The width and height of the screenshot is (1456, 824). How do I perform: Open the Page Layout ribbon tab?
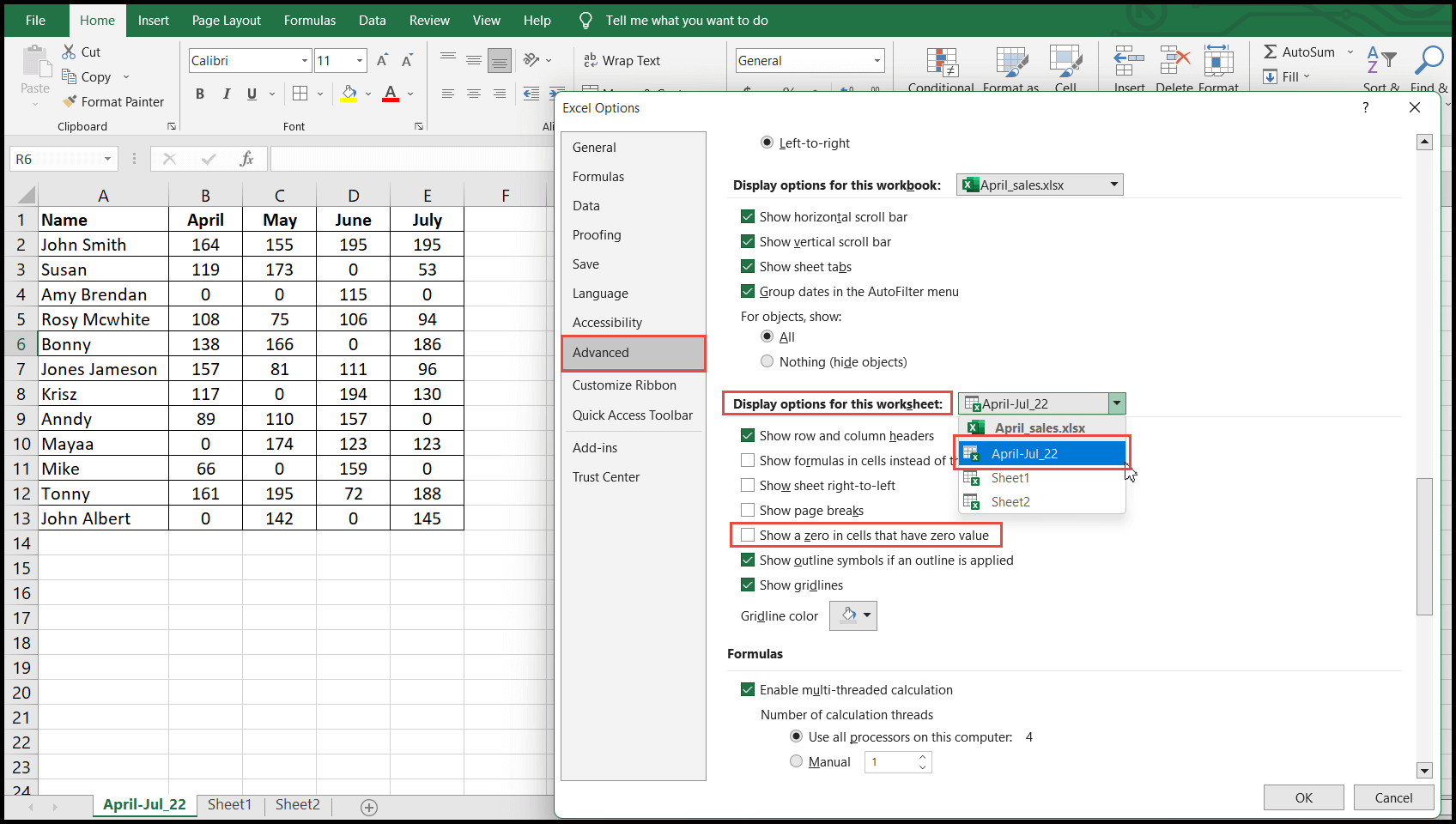[227, 21]
